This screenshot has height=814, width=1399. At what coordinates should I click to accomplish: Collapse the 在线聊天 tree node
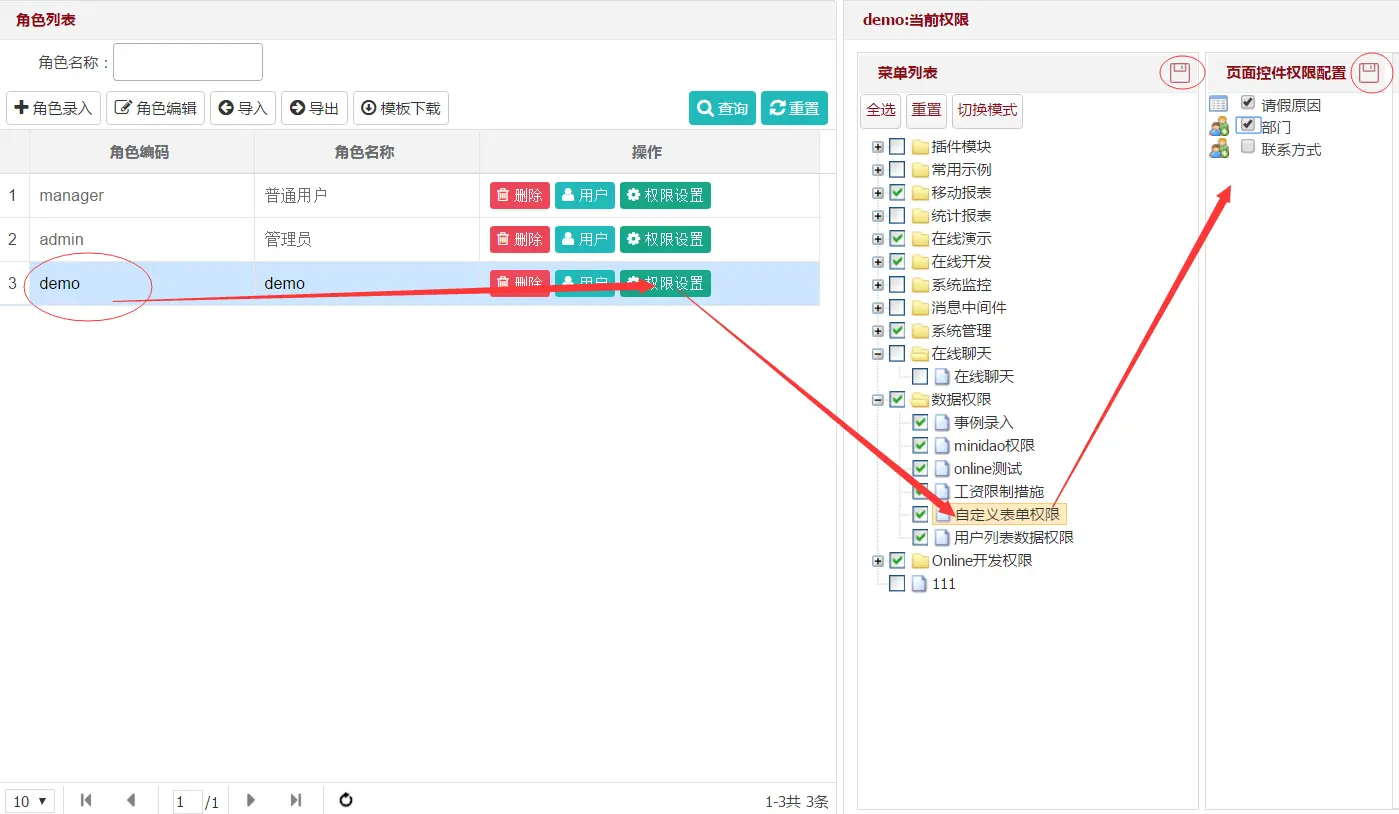(x=878, y=353)
